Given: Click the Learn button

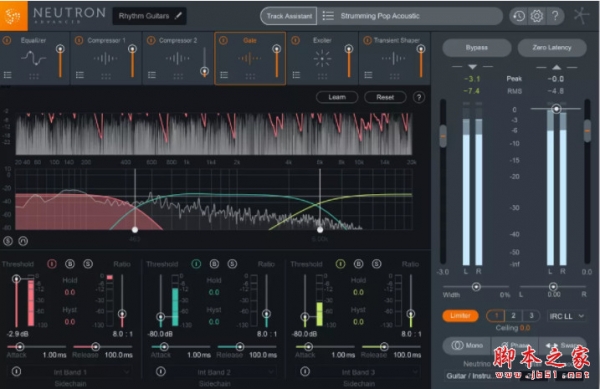Looking at the screenshot, I should point(337,98).
